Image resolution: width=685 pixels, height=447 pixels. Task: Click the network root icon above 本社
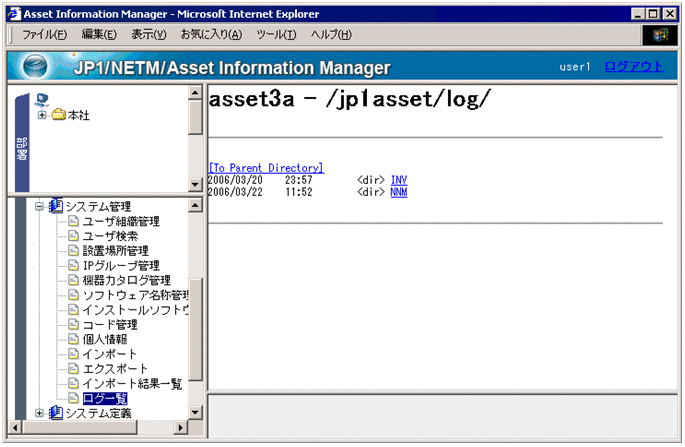coord(42,100)
